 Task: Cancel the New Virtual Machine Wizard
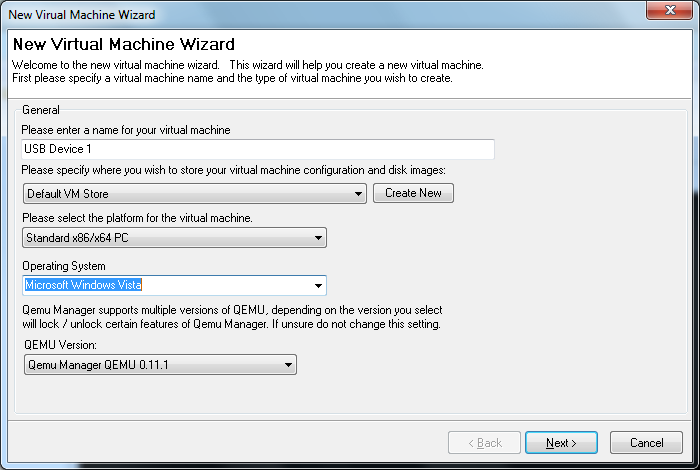click(646, 443)
